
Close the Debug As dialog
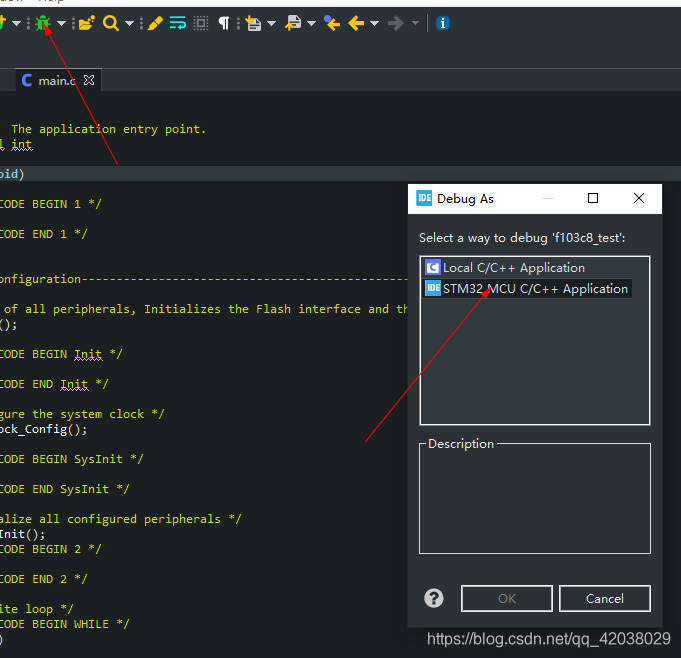tap(639, 198)
